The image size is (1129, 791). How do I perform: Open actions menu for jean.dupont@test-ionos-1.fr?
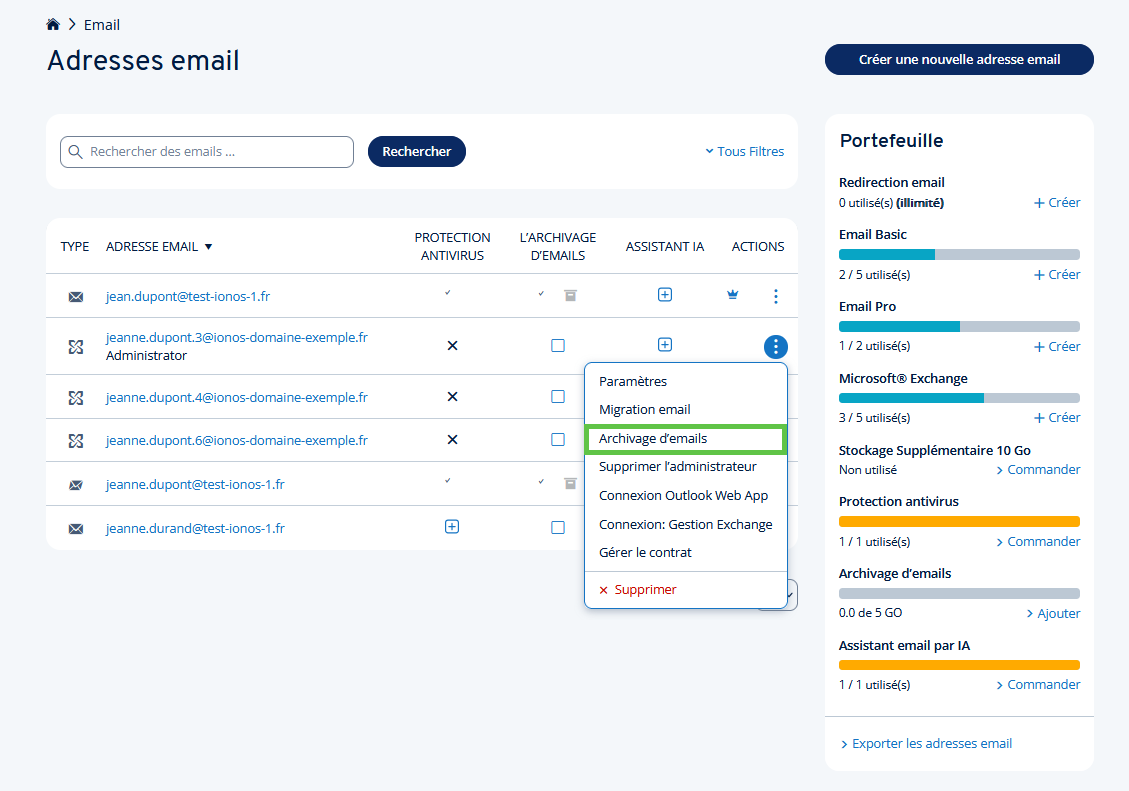775,296
